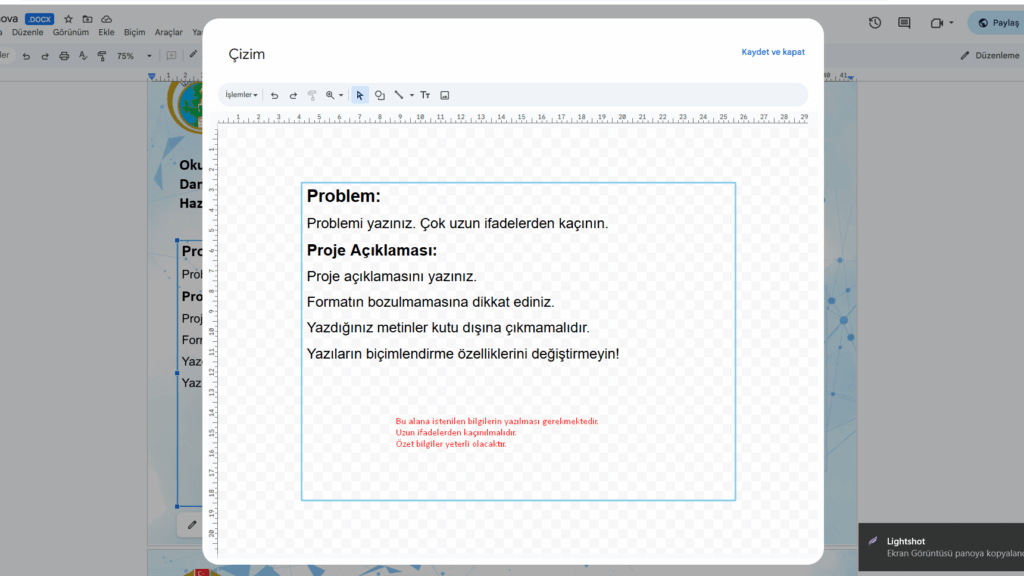The image size is (1024, 576).
Task: Click the zoom magnifier in drawing toolbar
Action: pyautogui.click(x=330, y=95)
